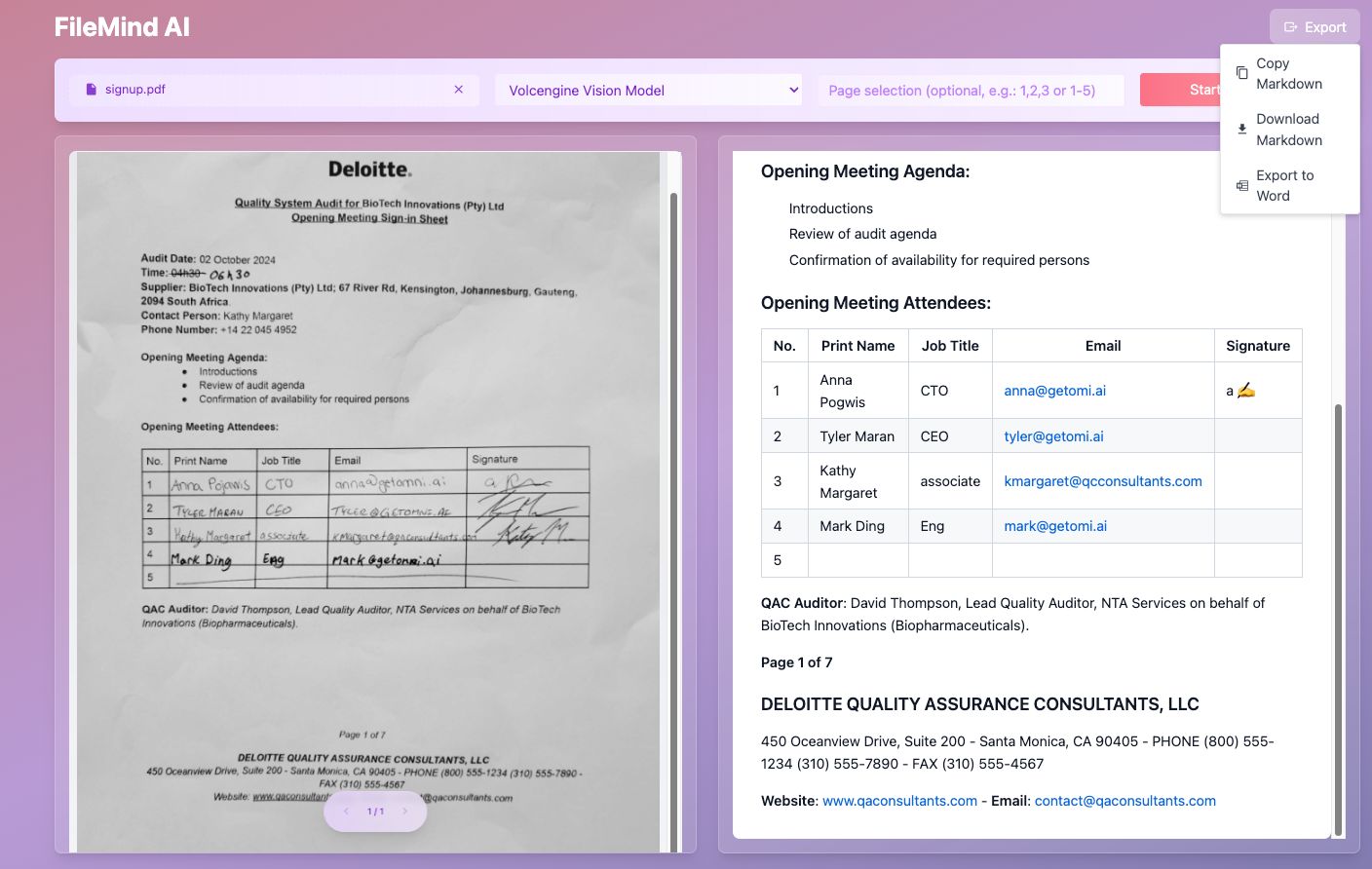Viewport: 1372px width, 869px height.
Task: Remove signup.pdf using the X icon
Action: [x=458, y=89]
